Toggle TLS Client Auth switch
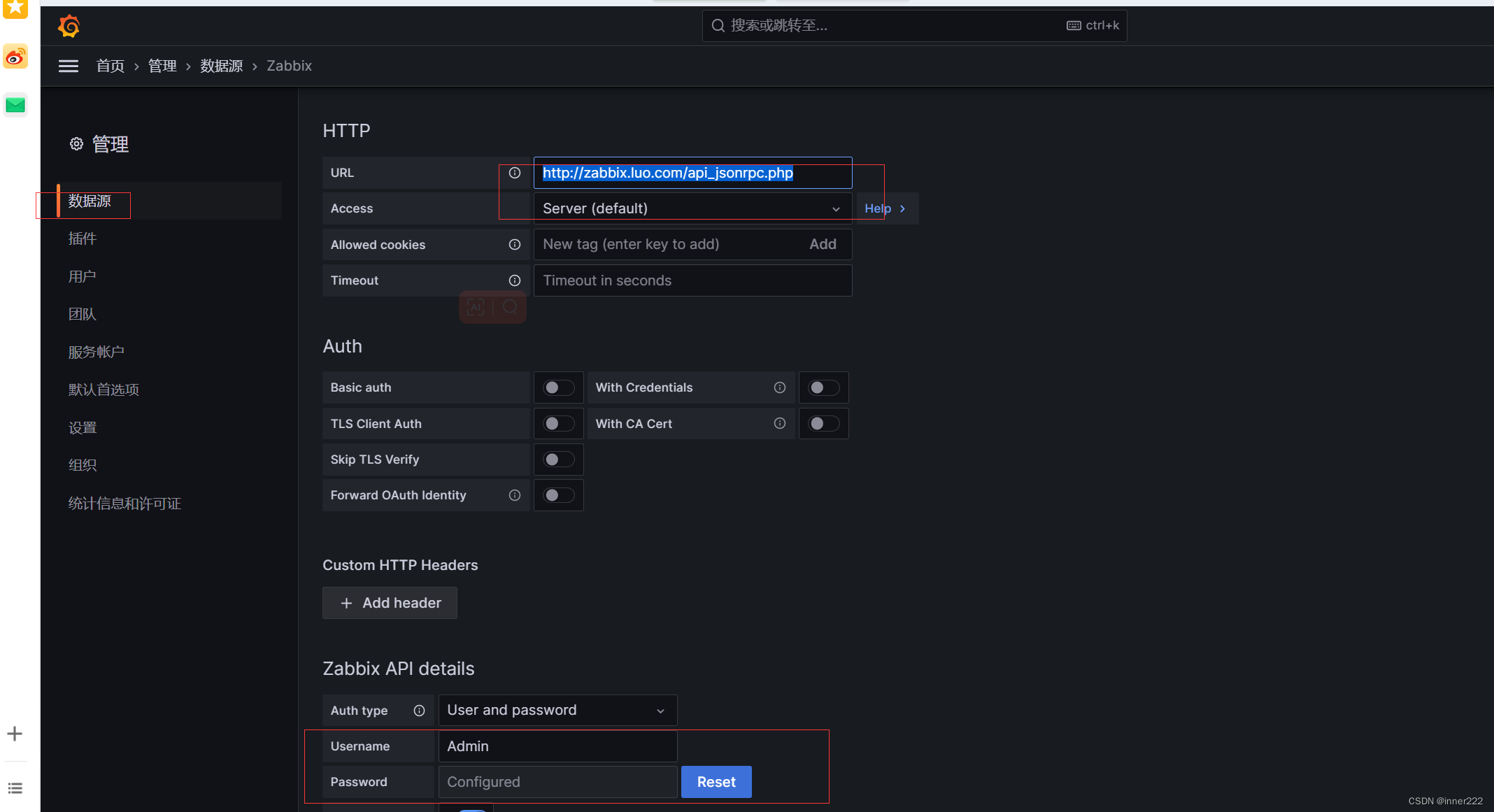1494x812 pixels. click(559, 423)
